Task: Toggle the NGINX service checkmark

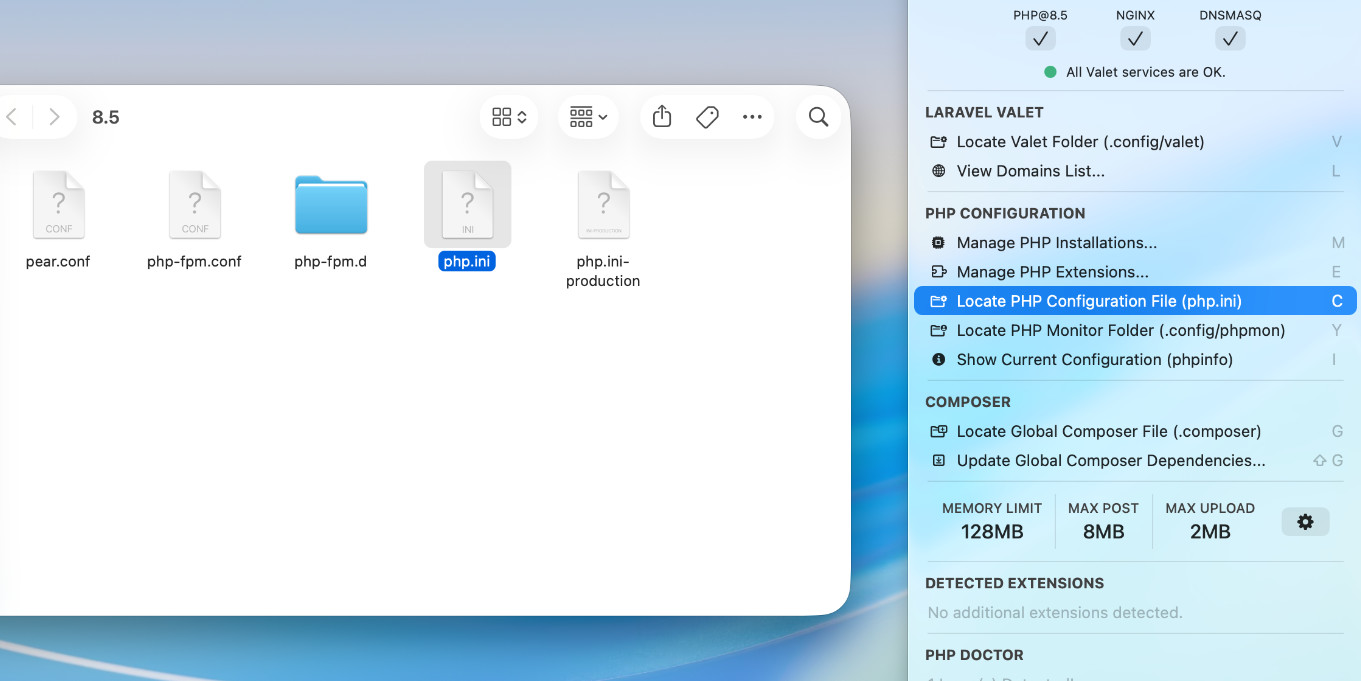Action: coord(1135,39)
